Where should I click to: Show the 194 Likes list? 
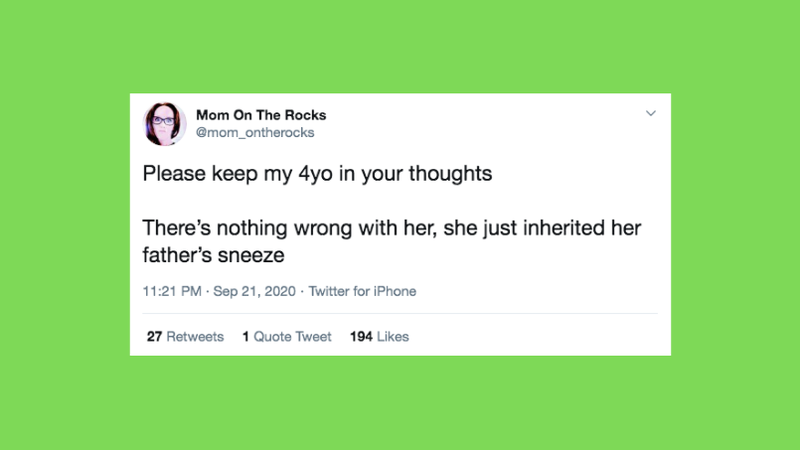[379, 337]
